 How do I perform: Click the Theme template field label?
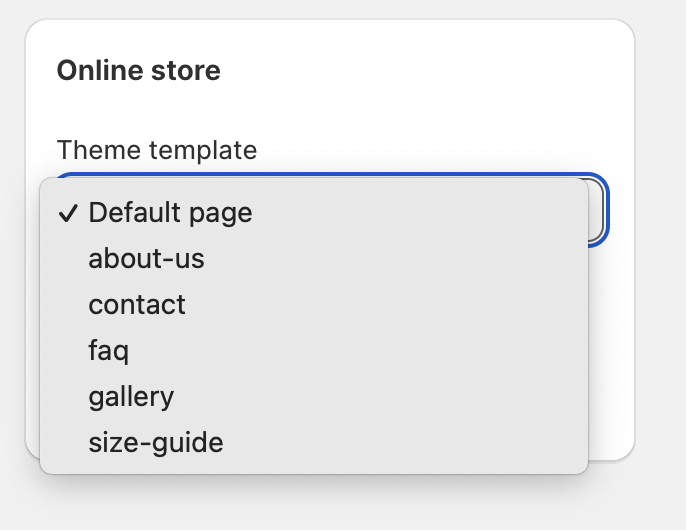tap(157, 150)
